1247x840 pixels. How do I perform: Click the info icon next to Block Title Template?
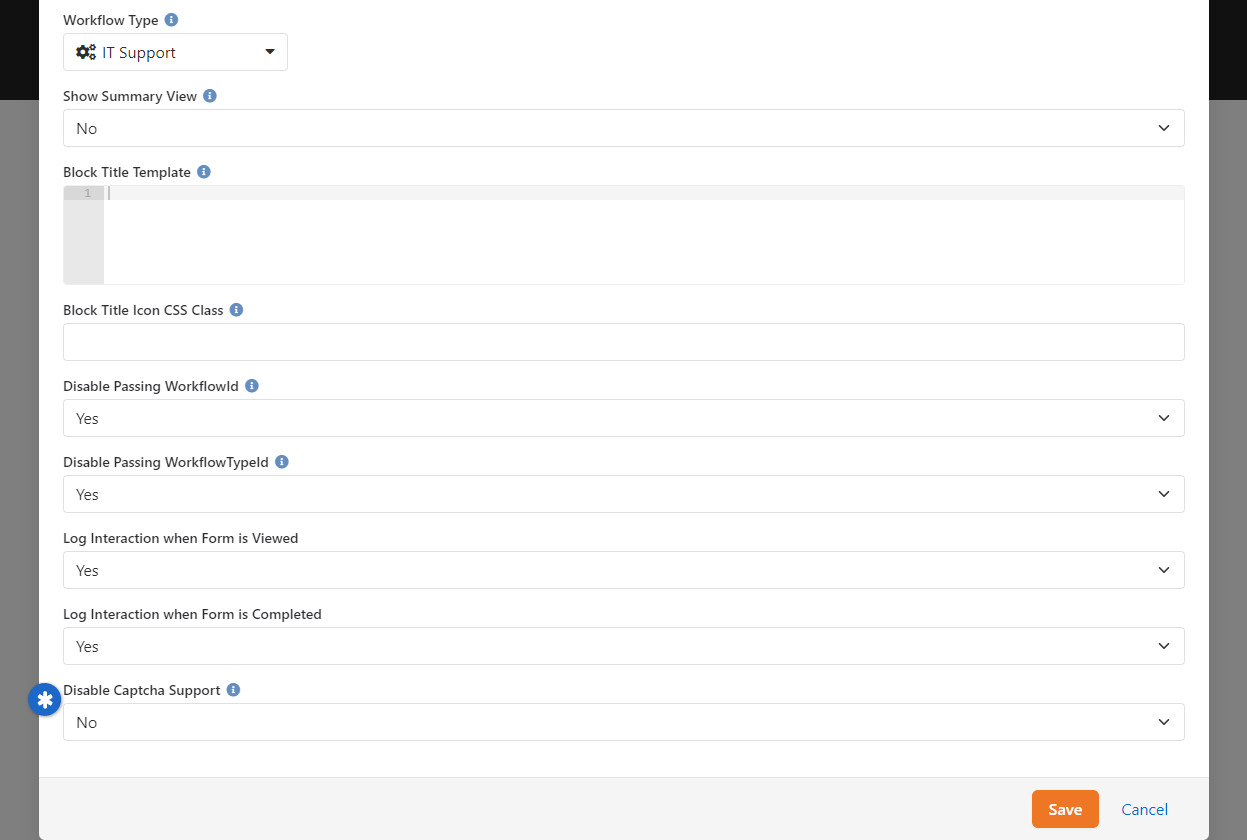[x=204, y=172]
